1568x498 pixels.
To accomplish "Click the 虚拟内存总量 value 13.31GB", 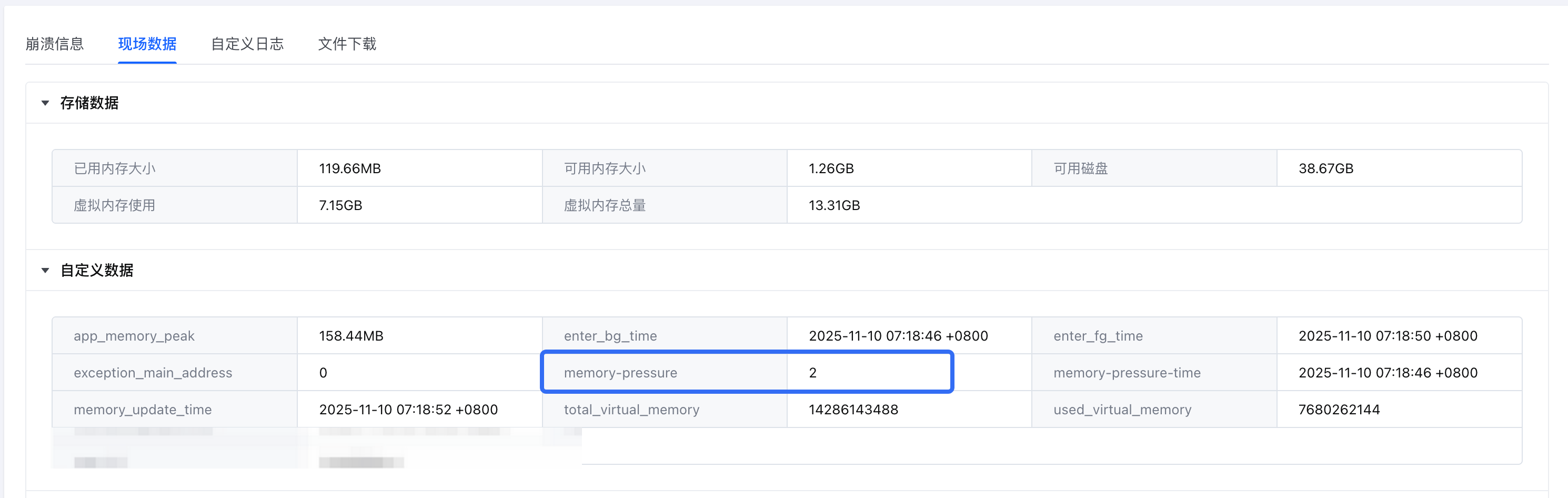I will coord(834,206).
